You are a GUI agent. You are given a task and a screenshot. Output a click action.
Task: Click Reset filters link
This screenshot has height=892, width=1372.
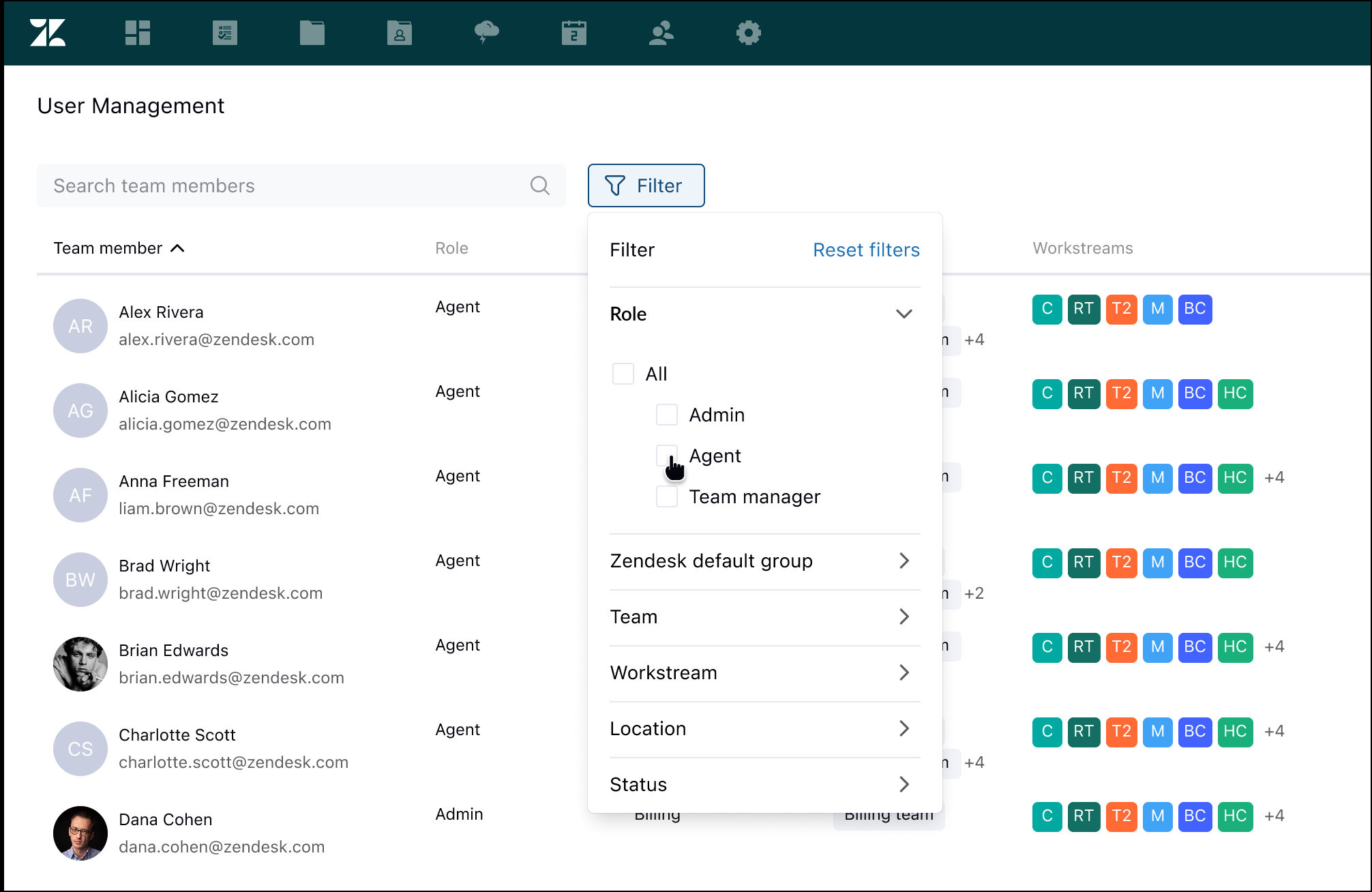pos(866,250)
